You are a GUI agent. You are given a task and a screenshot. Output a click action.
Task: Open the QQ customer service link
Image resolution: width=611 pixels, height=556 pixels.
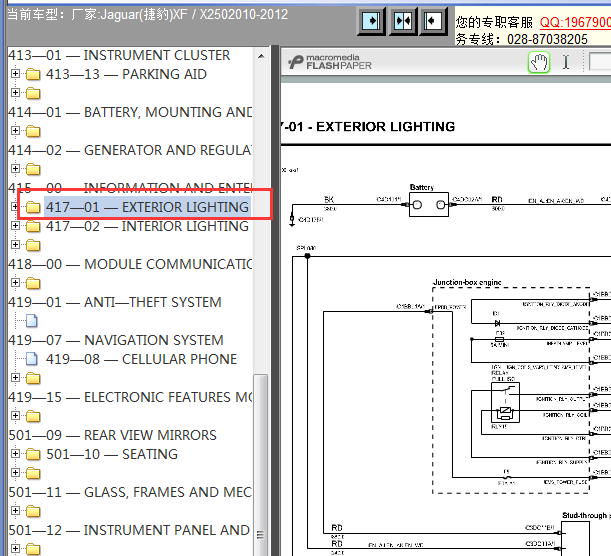coord(575,22)
